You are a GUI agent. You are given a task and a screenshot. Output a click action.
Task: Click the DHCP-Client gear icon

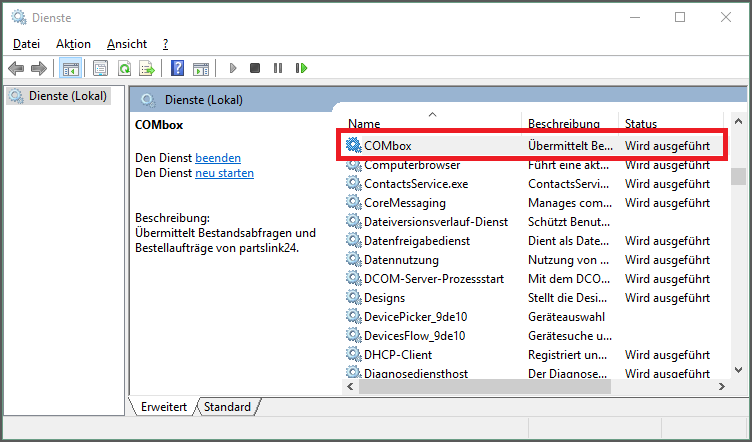coord(353,355)
